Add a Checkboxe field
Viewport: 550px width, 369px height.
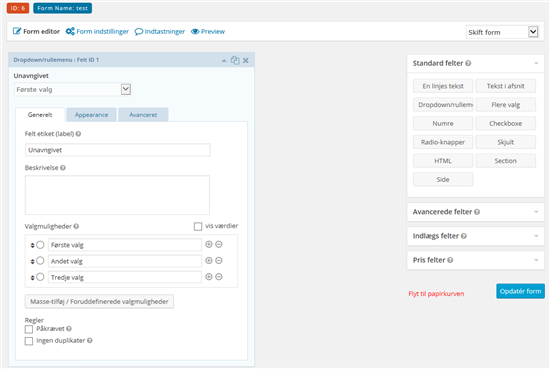[505, 123]
